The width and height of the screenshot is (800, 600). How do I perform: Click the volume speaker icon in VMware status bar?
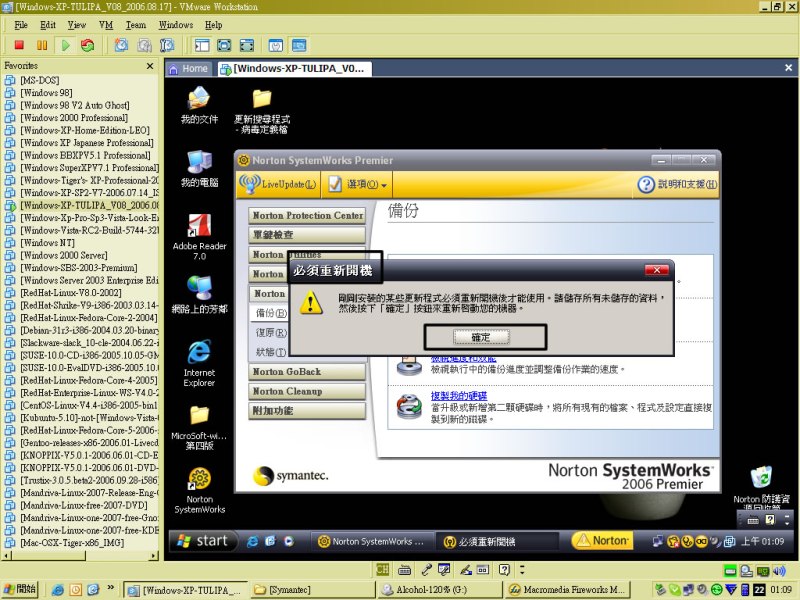tap(779, 571)
